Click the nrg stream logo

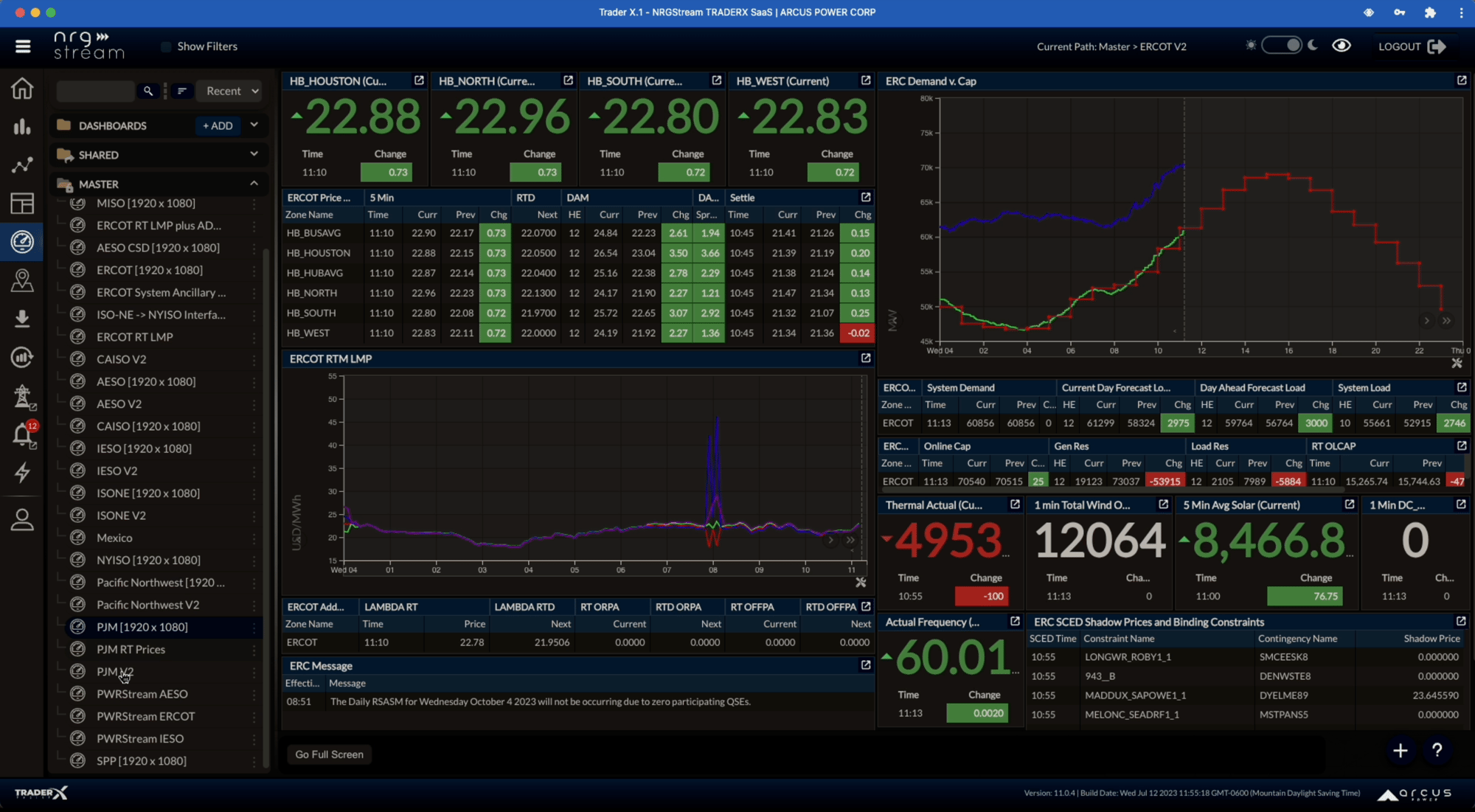click(x=89, y=46)
